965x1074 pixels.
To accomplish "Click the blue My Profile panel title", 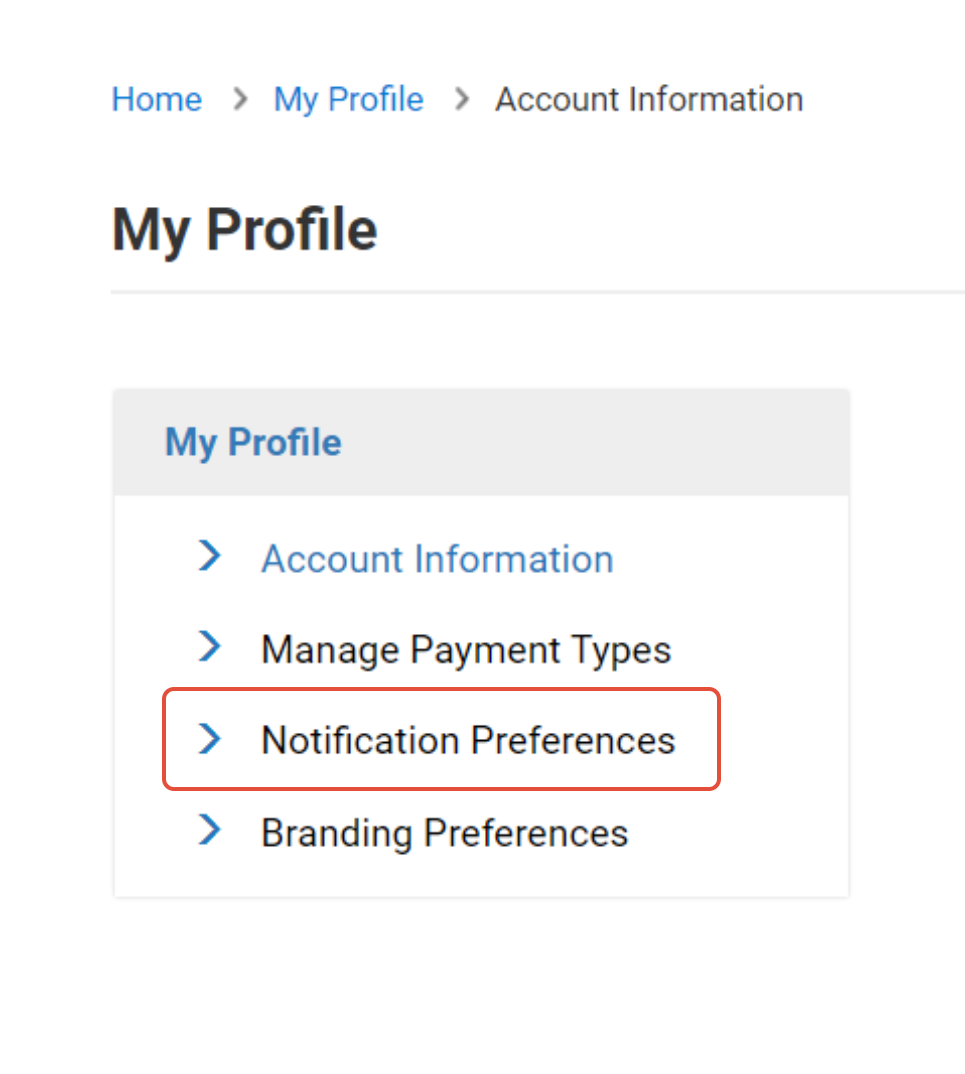I will point(253,442).
